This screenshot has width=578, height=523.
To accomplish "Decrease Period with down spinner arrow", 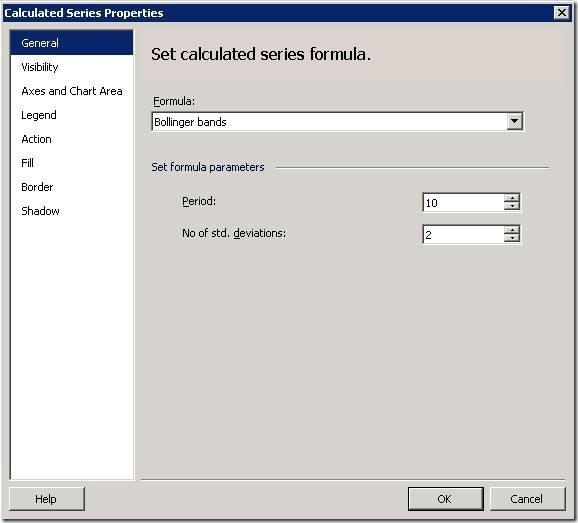I will (x=512, y=207).
